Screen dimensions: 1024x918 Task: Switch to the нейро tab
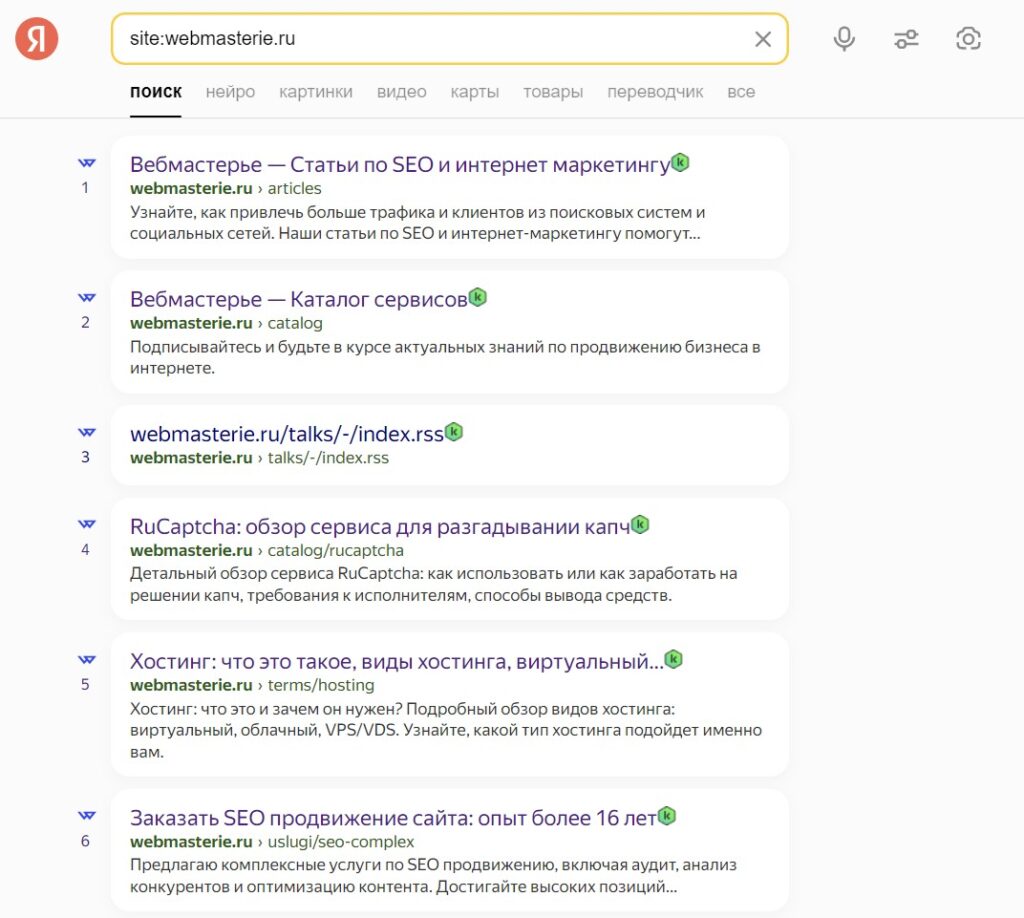pyautogui.click(x=230, y=91)
